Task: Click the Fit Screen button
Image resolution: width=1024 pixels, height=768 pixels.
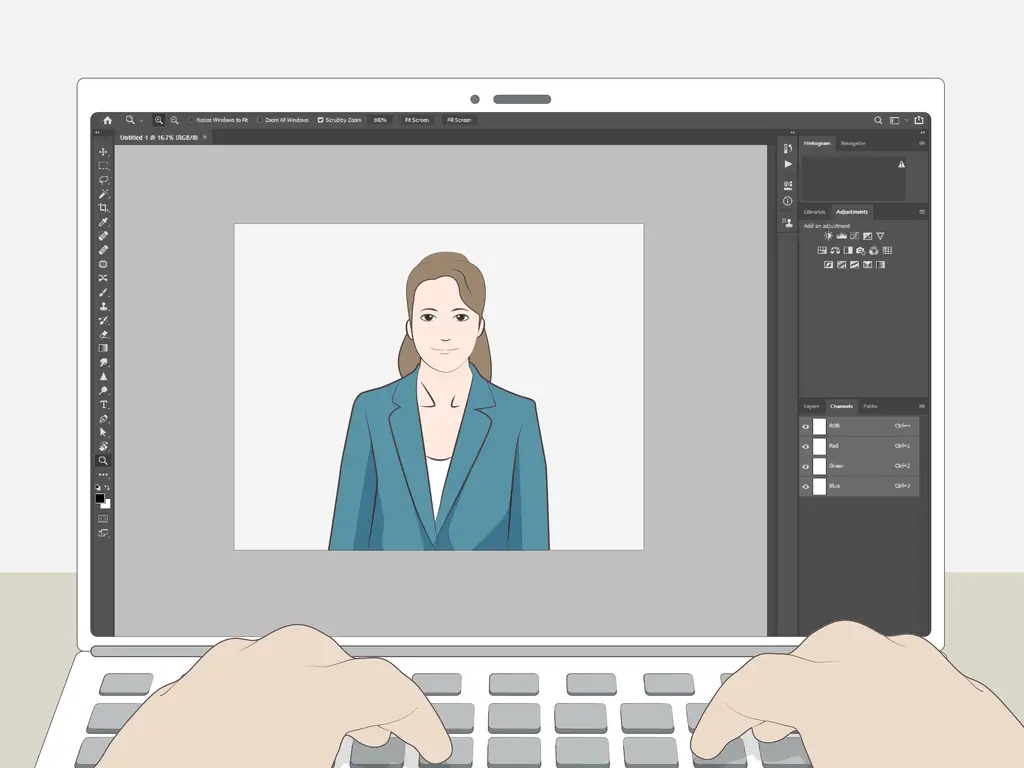Action: point(416,120)
